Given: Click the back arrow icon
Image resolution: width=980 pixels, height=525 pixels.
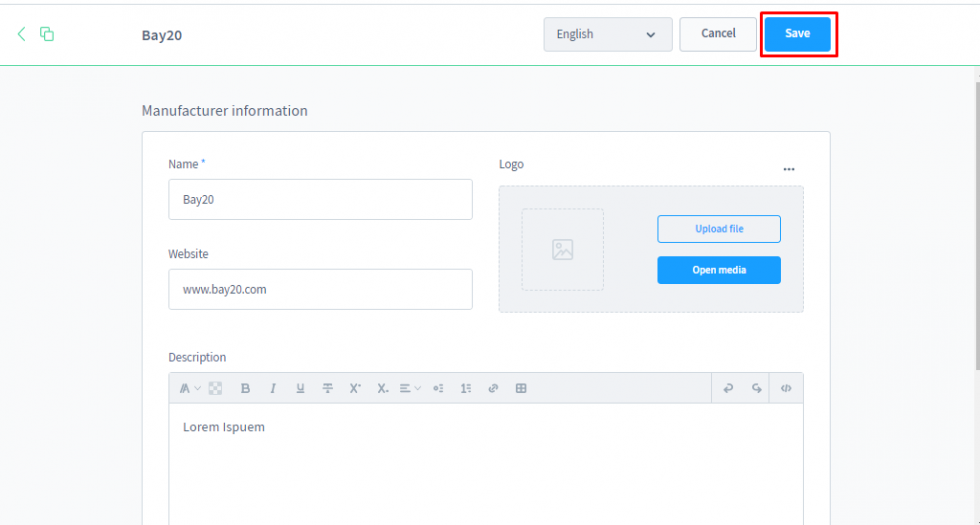Looking at the screenshot, I should 22,34.
